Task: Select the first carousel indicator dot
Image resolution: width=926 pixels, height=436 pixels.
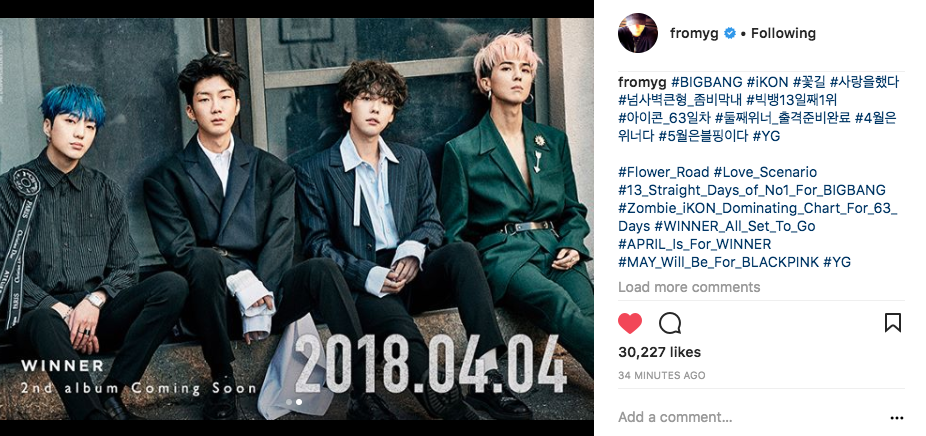Action: coord(289,402)
